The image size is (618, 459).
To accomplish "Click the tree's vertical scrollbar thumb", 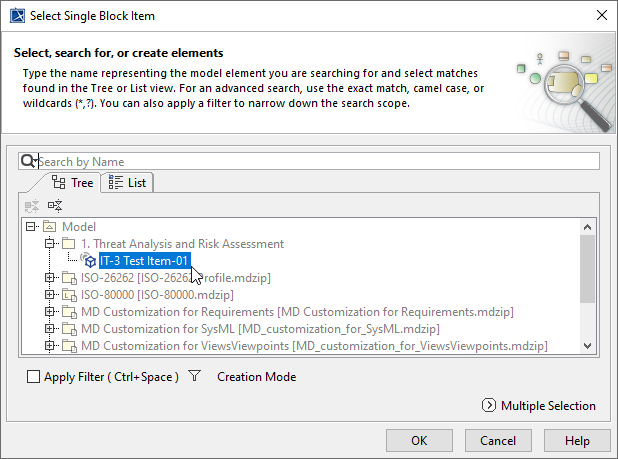I will click(588, 268).
